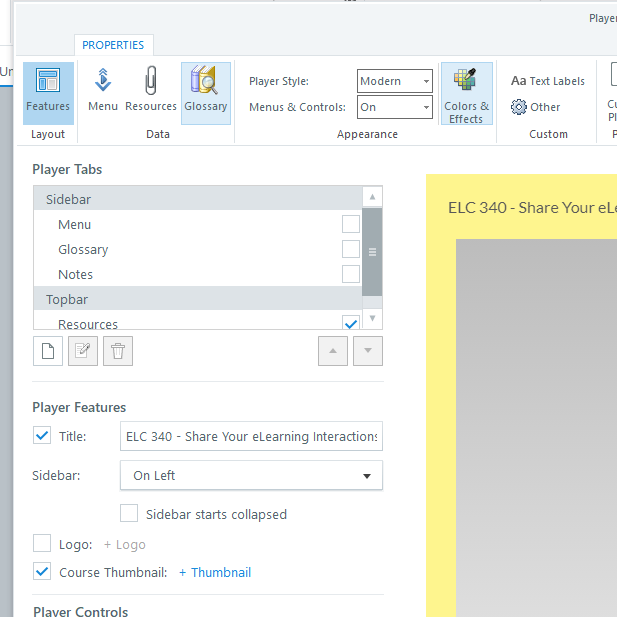Toggle the Title checkbox
This screenshot has width=617, height=617.
click(42, 435)
